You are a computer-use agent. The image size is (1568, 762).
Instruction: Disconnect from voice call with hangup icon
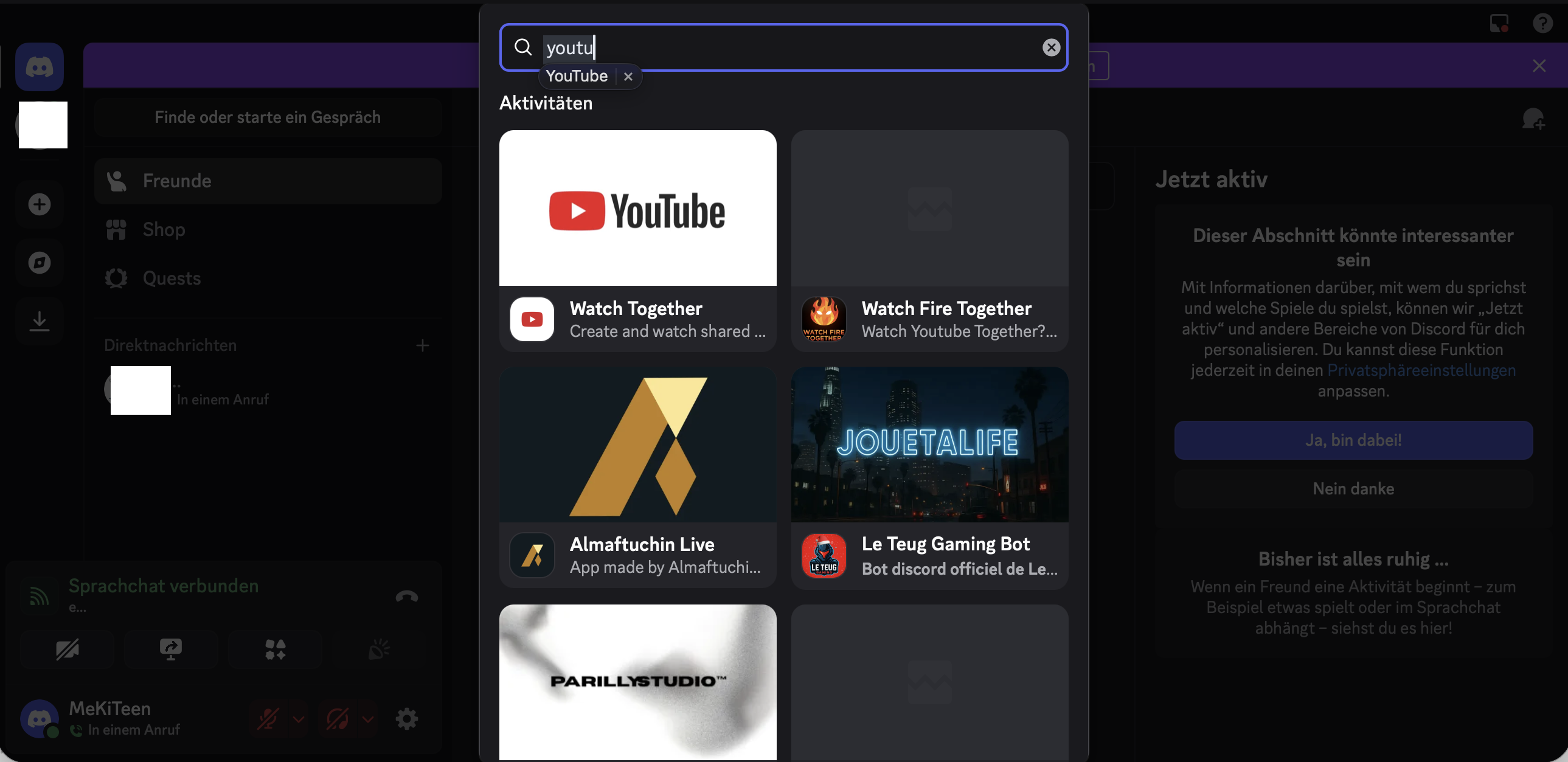(407, 597)
